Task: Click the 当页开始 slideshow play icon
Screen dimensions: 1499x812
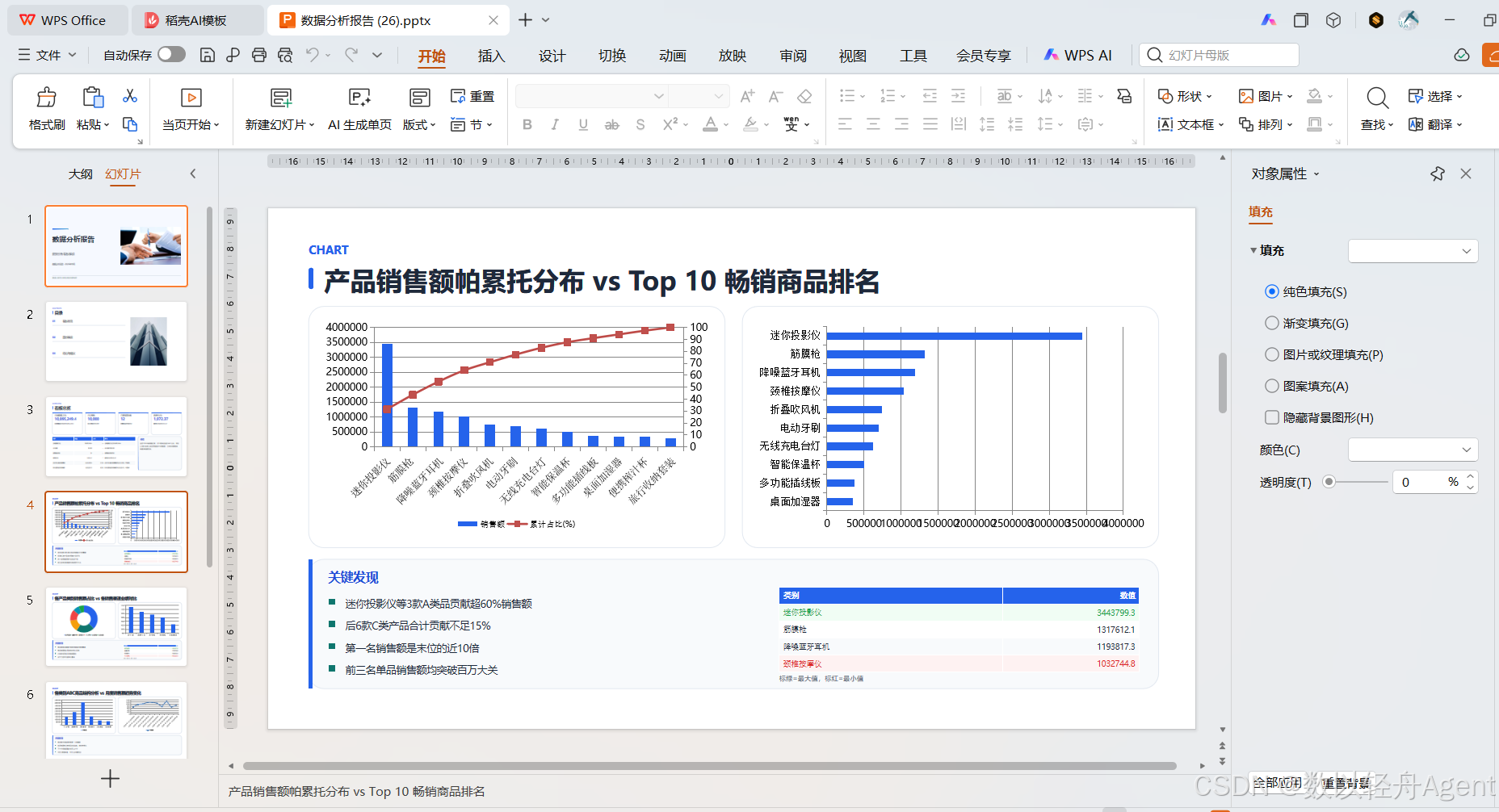Action: pyautogui.click(x=191, y=98)
